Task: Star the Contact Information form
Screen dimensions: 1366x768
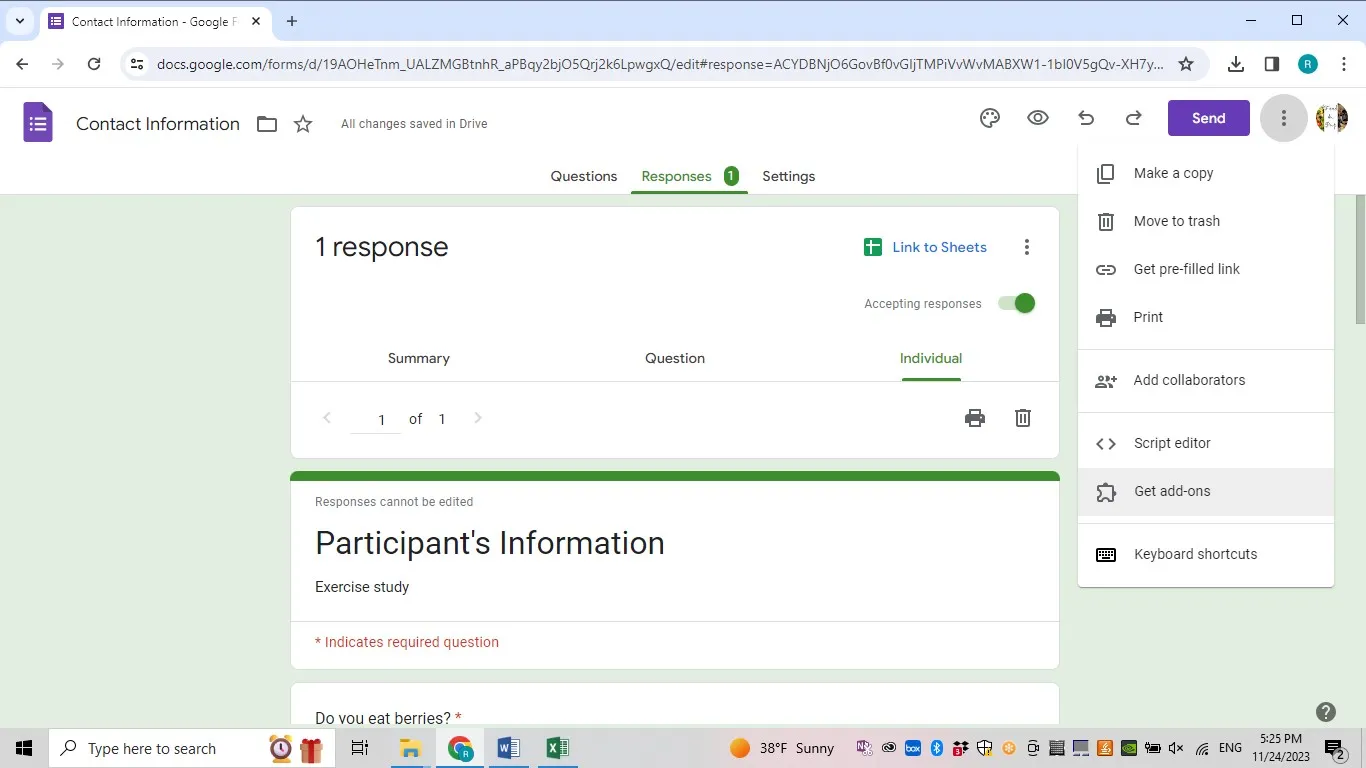Action: coord(302,123)
